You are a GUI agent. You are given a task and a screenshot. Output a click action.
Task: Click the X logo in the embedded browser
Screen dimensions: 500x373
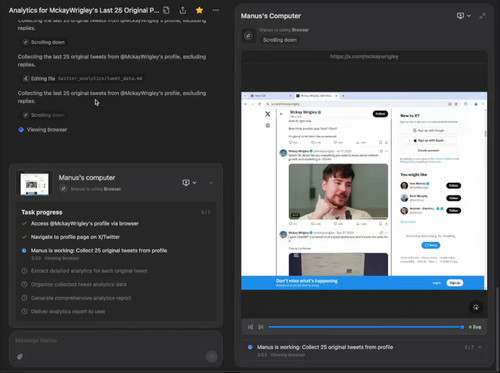pyautogui.click(x=268, y=114)
